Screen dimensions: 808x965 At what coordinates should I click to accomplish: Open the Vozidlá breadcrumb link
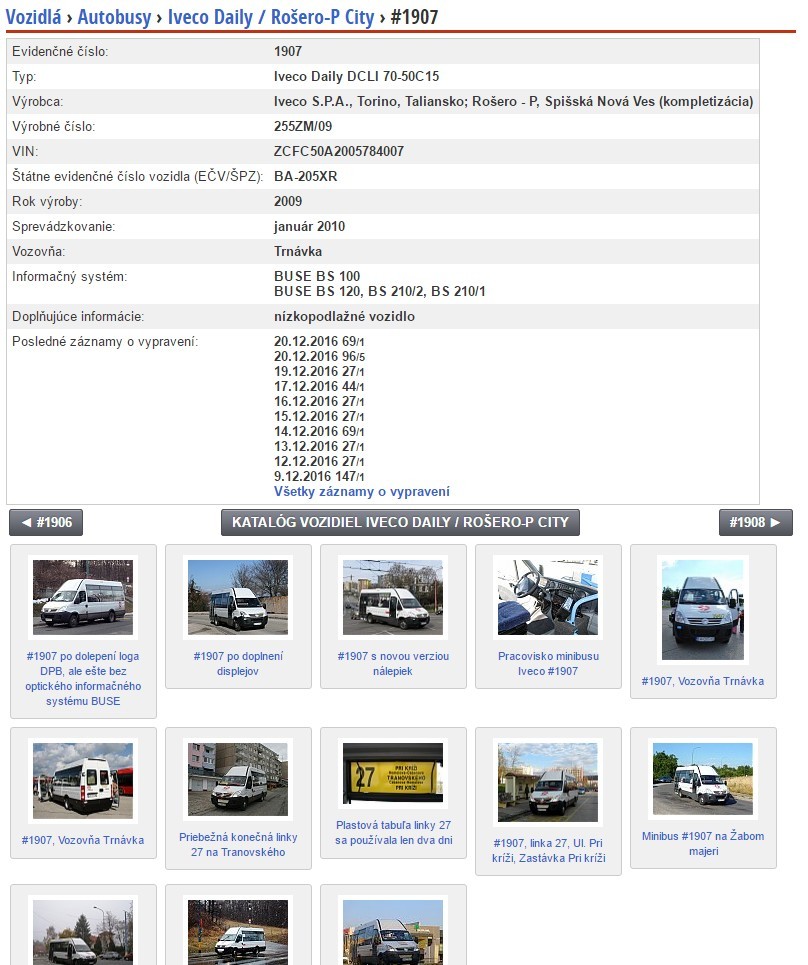click(x=36, y=17)
